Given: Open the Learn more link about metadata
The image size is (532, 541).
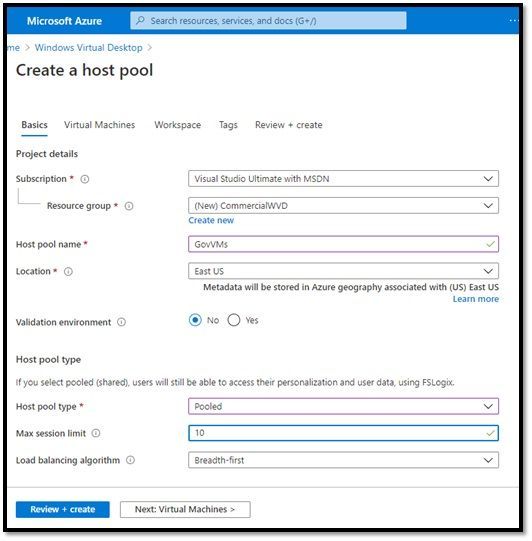Looking at the screenshot, I should click(476, 299).
